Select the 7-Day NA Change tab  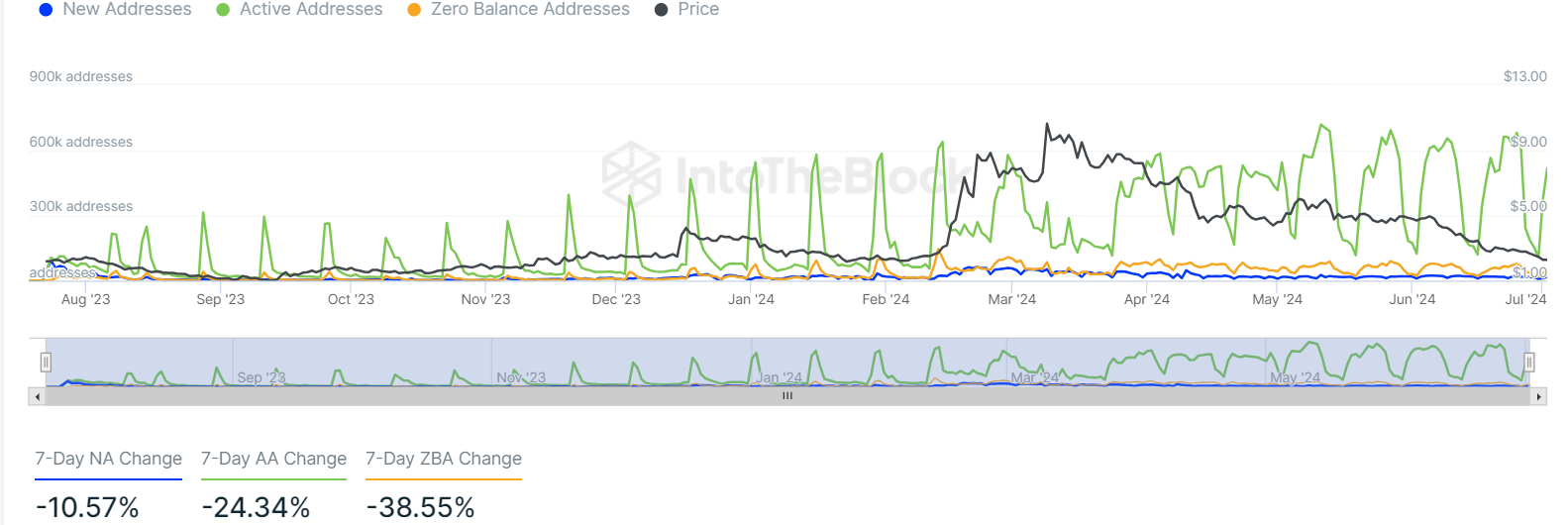tap(109, 460)
